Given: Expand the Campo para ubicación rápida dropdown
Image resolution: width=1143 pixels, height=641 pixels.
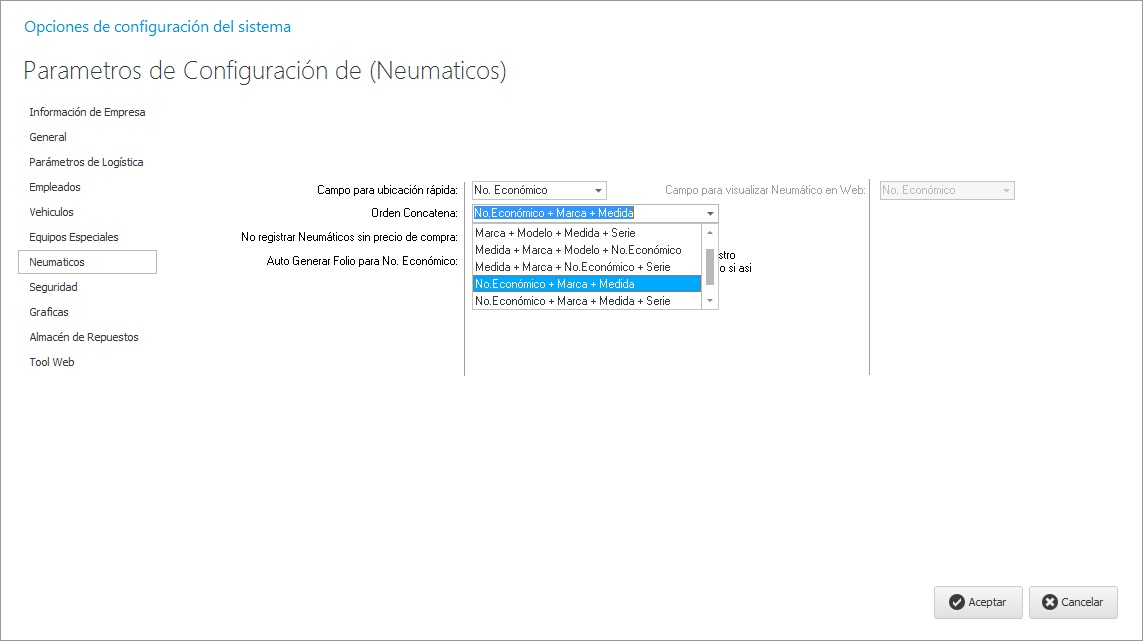Looking at the screenshot, I should coord(598,190).
